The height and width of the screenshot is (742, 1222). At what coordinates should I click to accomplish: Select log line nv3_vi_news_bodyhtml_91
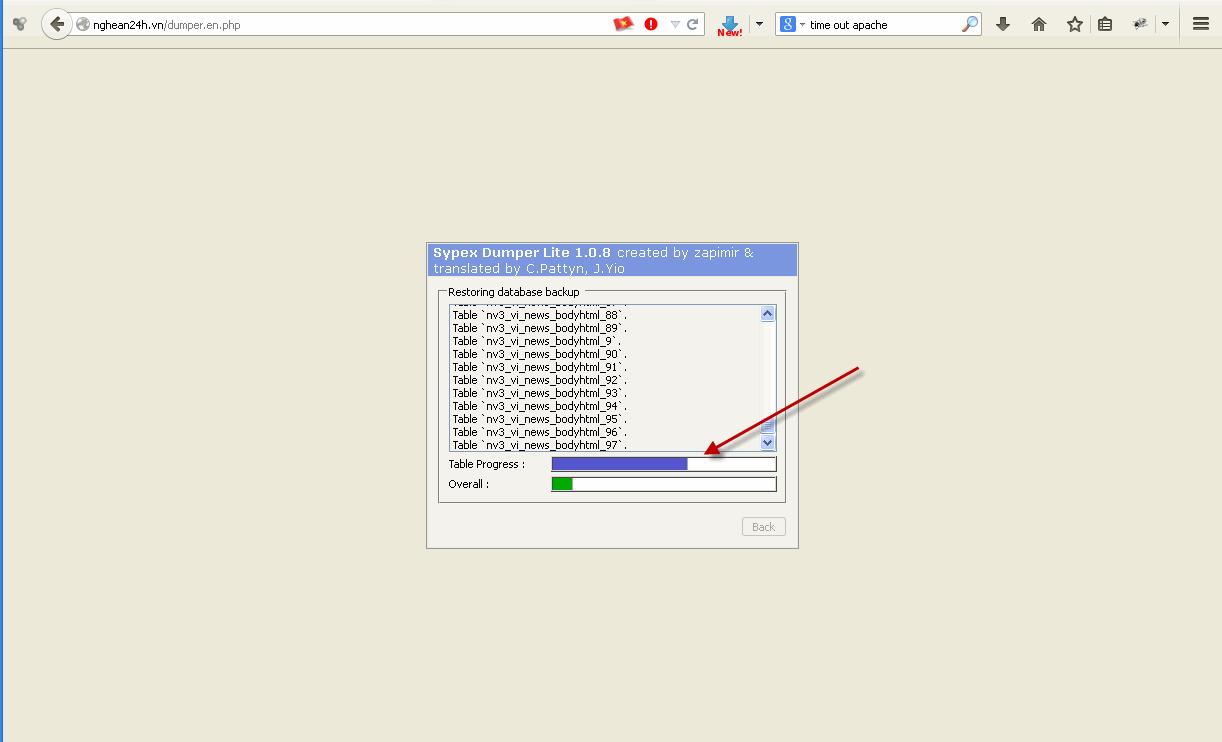tap(540, 367)
